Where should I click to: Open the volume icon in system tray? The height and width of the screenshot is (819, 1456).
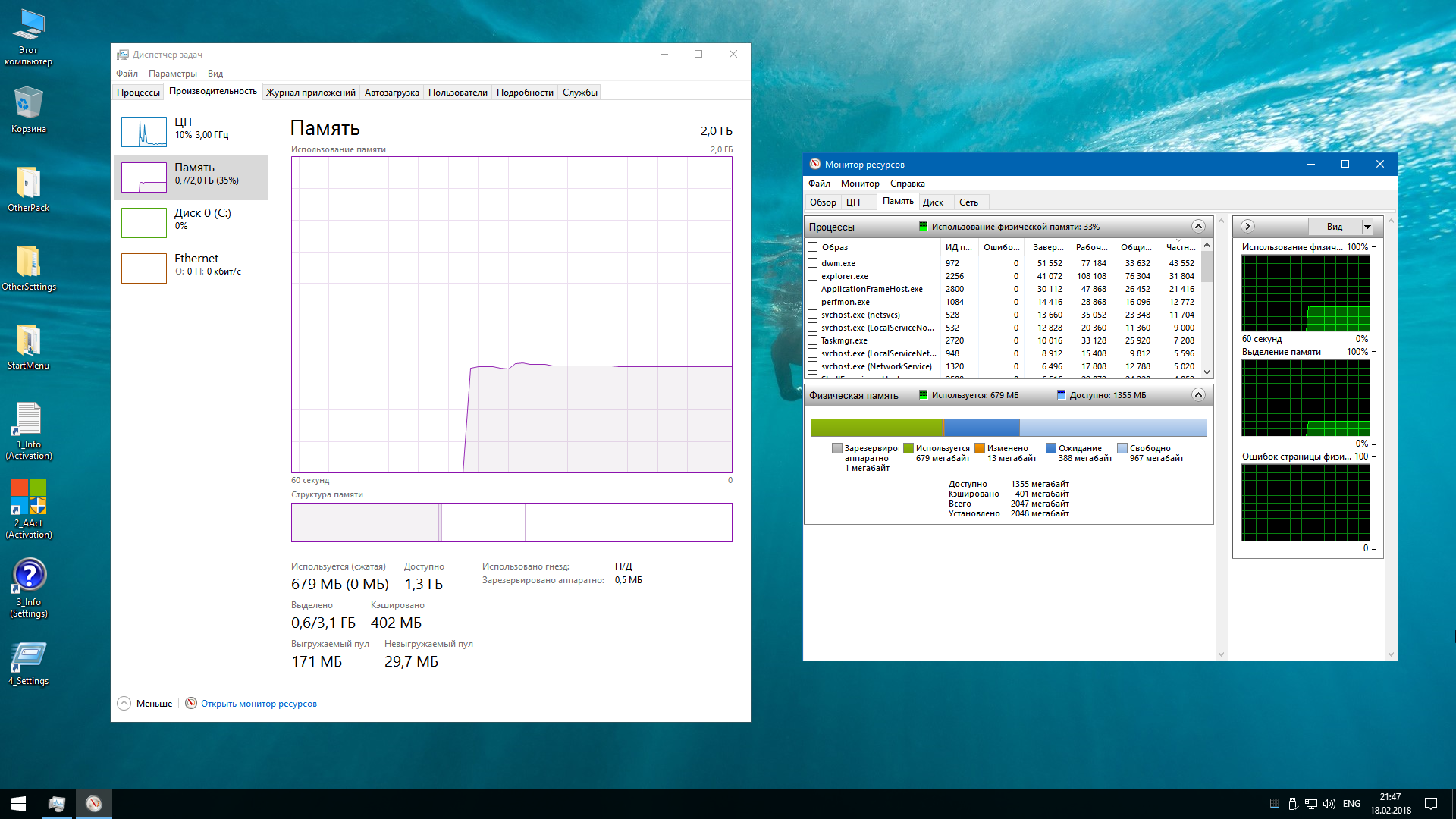(x=1329, y=803)
